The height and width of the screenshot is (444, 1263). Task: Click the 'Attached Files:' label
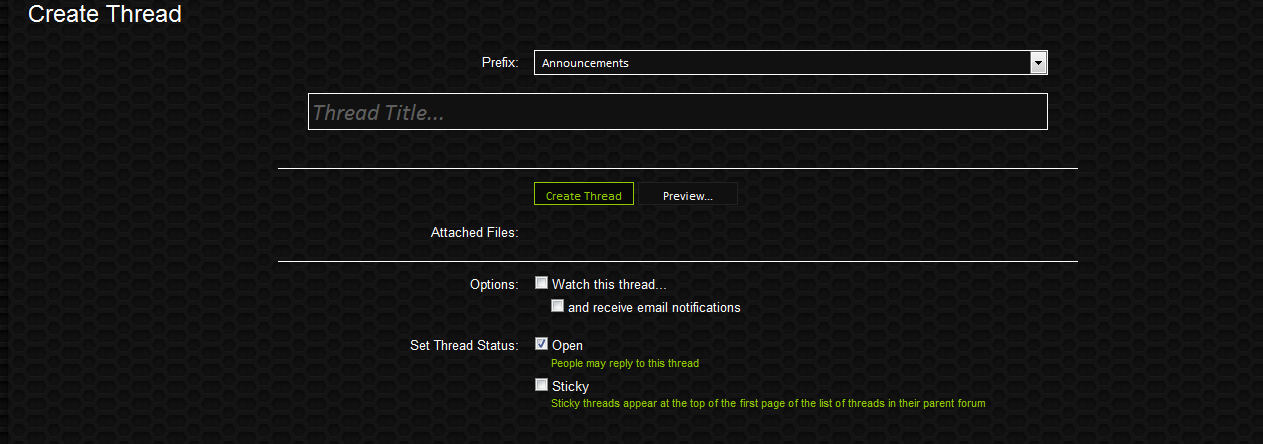pos(474,233)
